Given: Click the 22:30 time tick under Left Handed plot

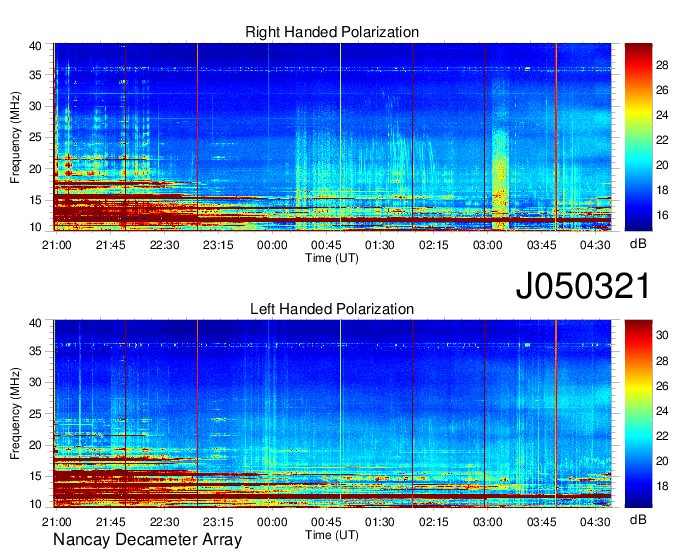Looking at the screenshot, I should [164, 522].
